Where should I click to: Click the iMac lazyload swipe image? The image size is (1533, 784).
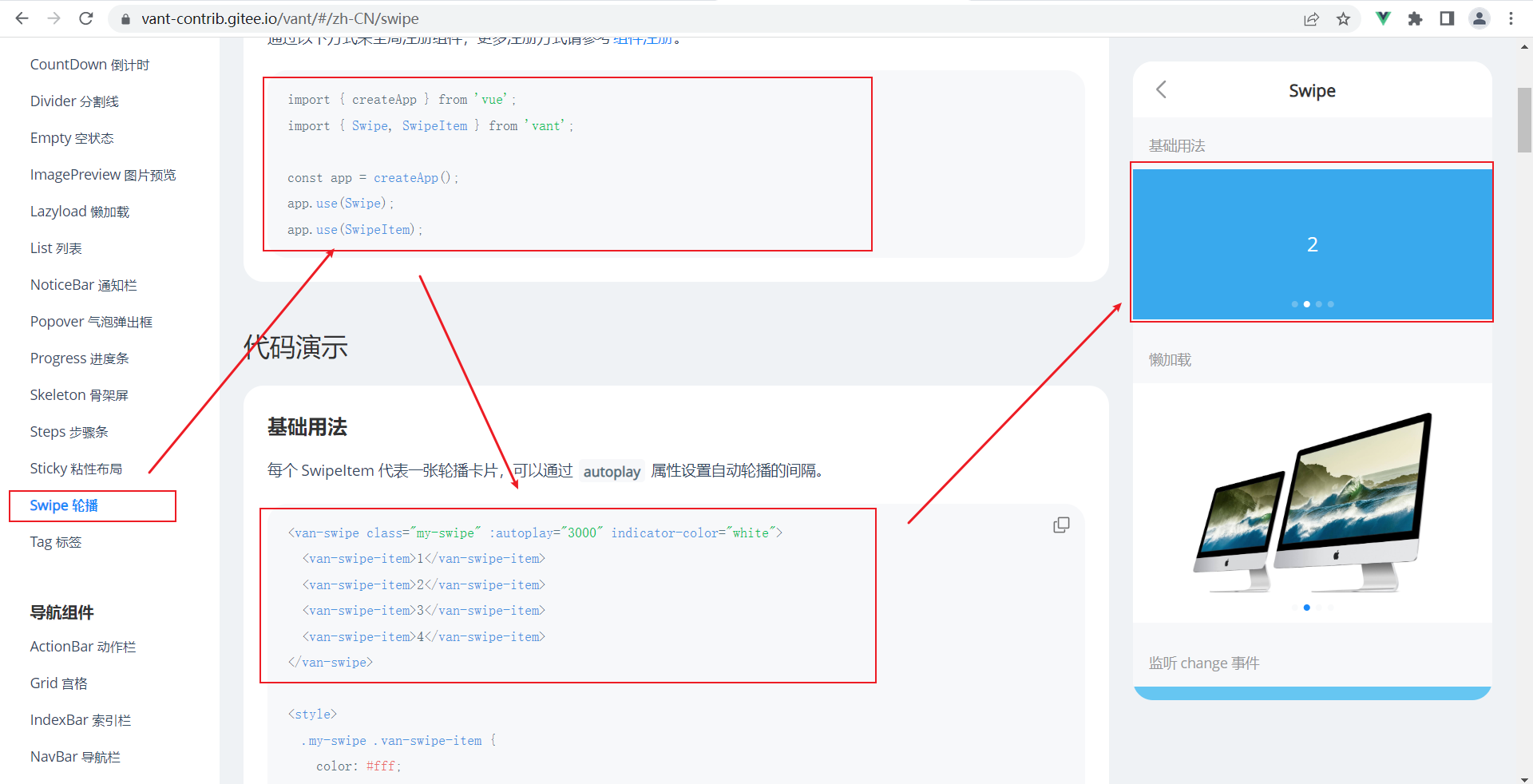tap(1312, 503)
